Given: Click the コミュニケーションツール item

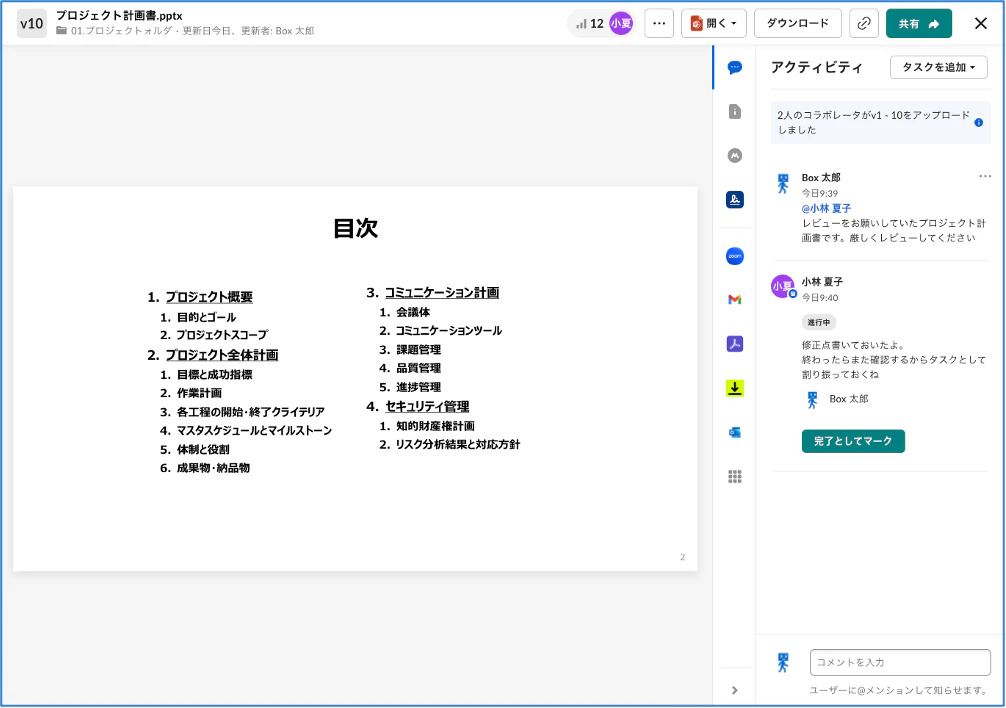Looking at the screenshot, I should tap(448, 331).
